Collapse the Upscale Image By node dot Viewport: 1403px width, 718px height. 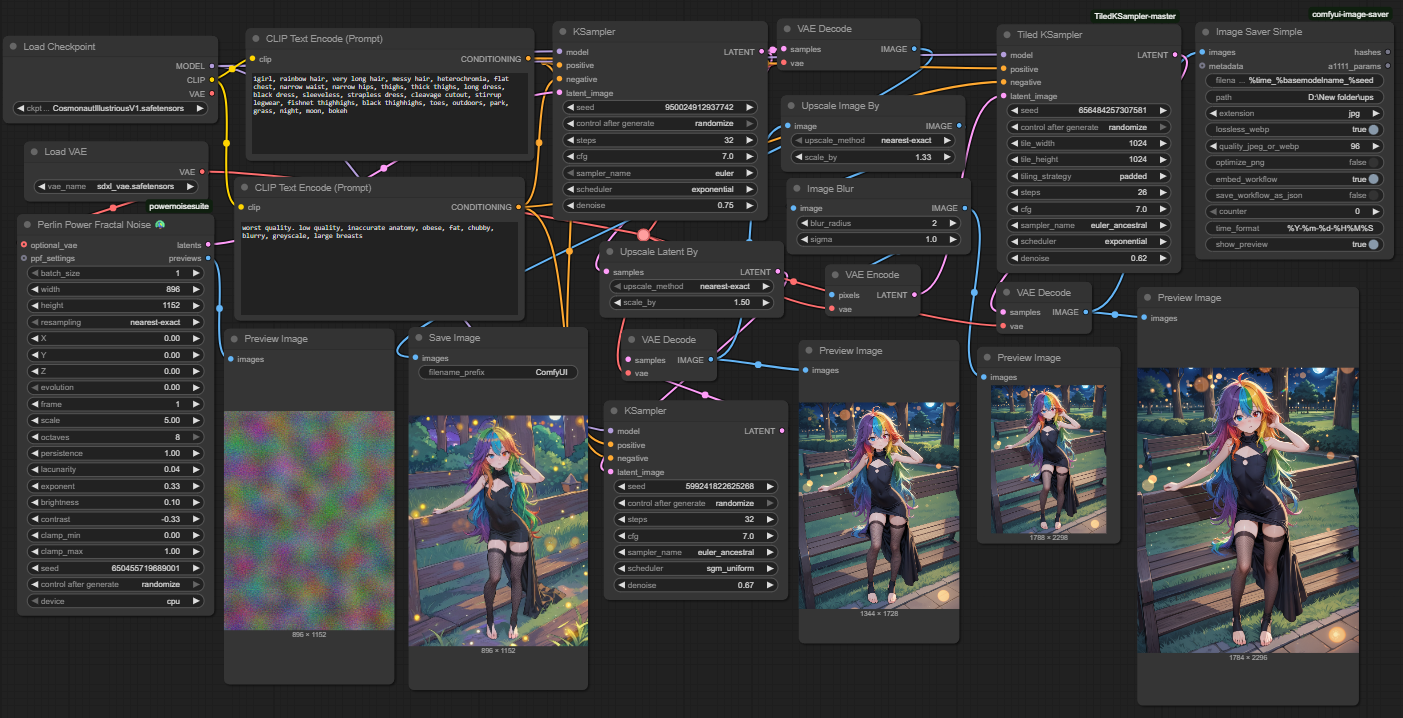pyautogui.click(x=792, y=106)
